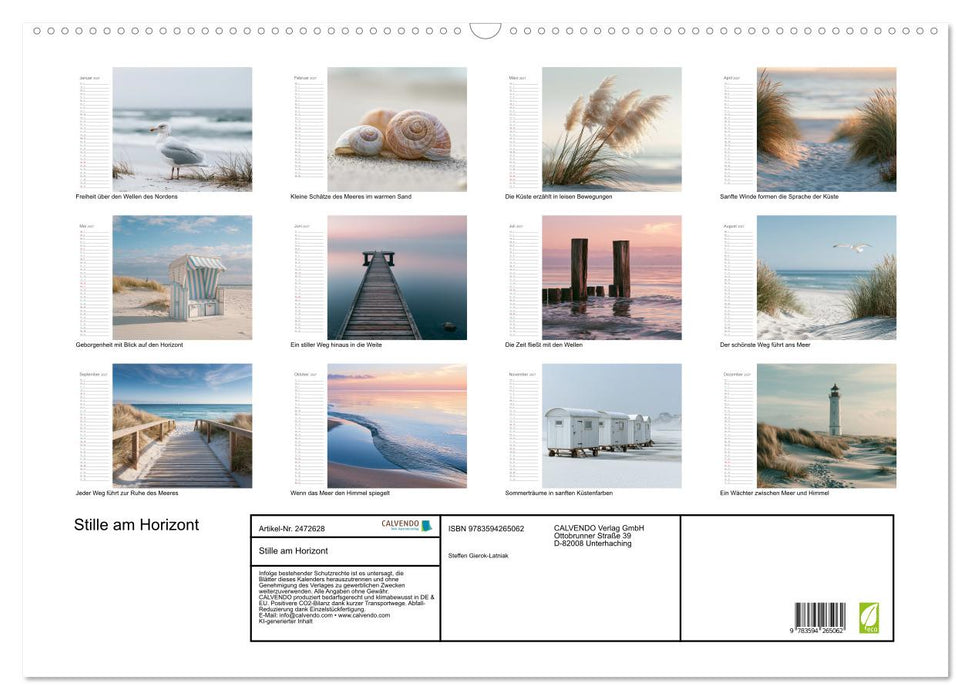The width and height of the screenshot is (971, 700).
Task: Click the October sunset shoreline photo
Action: coord(397,426)
